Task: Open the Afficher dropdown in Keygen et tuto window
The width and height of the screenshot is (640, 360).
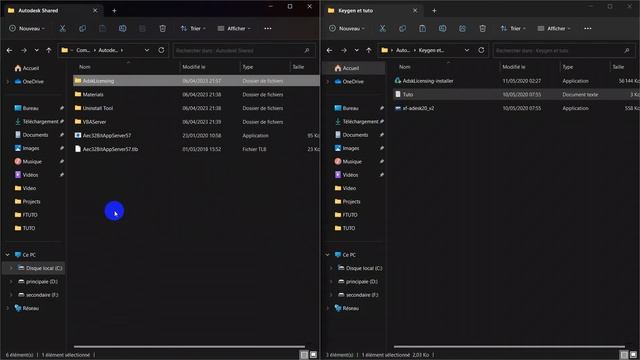Action: pos(554,28)
